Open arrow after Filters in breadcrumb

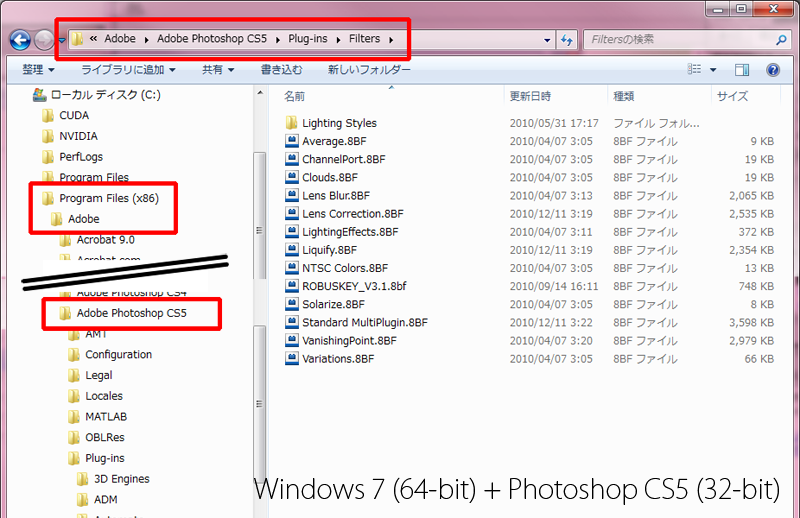[x=391, y=39]
